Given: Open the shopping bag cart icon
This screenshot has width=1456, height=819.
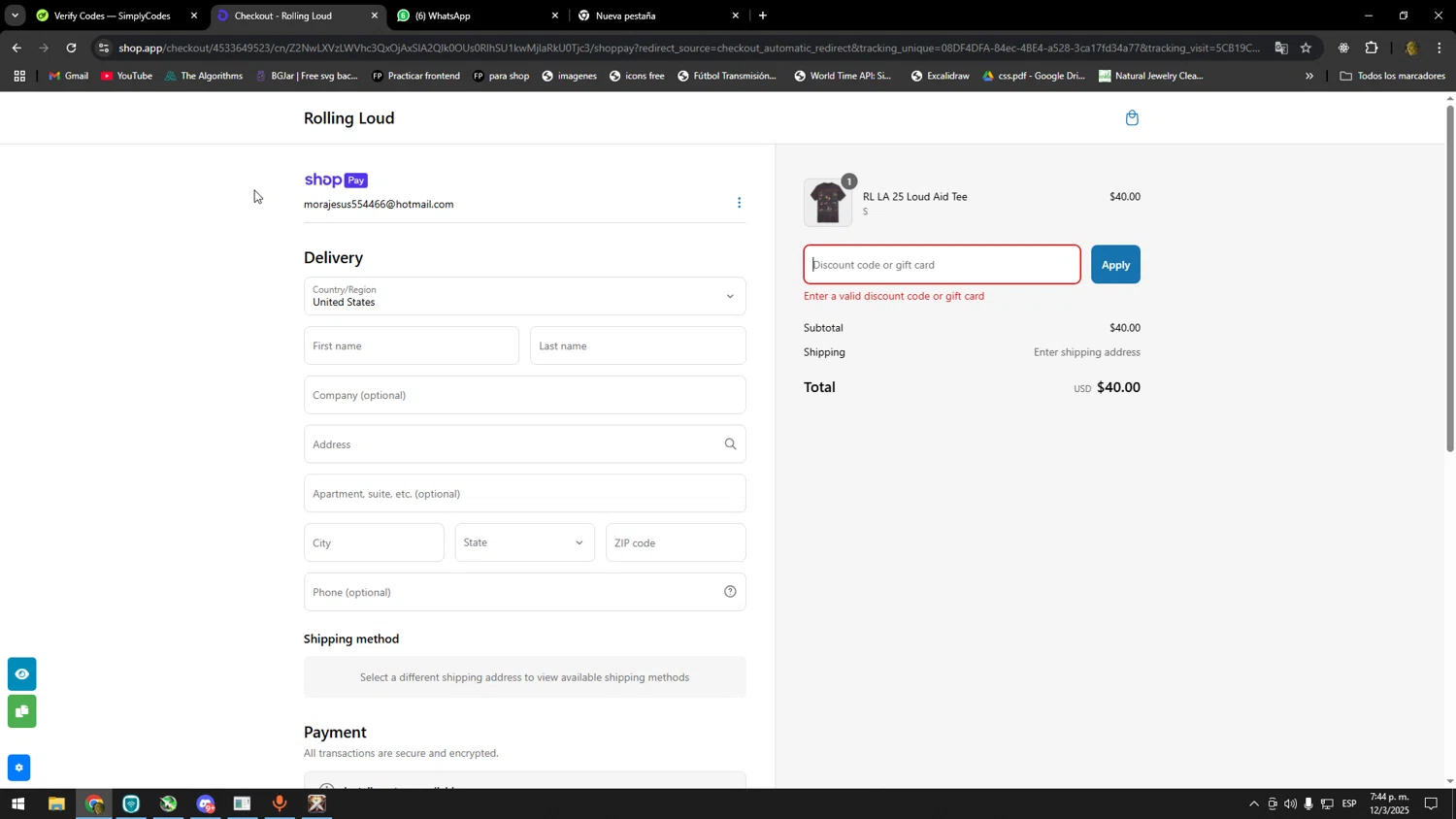Looking at the screenshot, I should [1132, 118].
